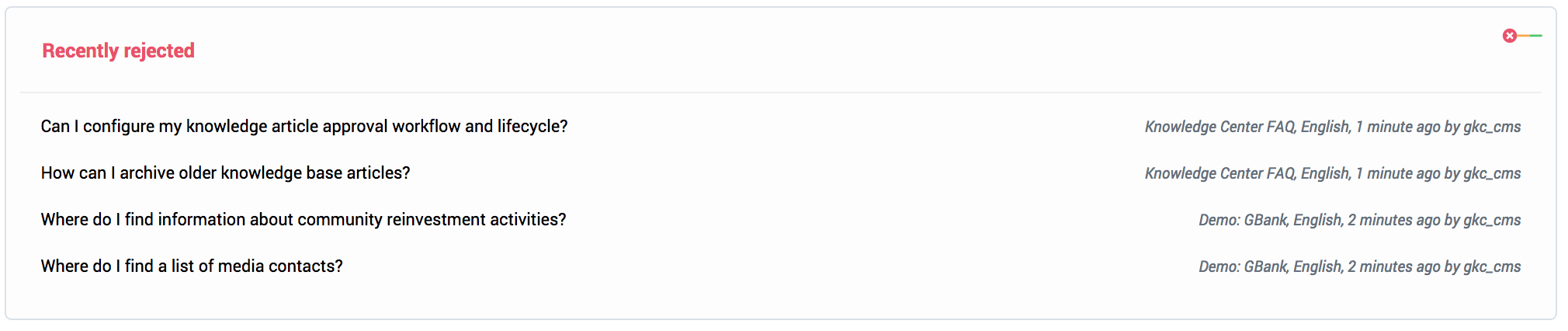Click 'Demo: GBank' label on community reinvestment row
The width and height of the screenshot is (1568, 331).
click(1243, 220)
